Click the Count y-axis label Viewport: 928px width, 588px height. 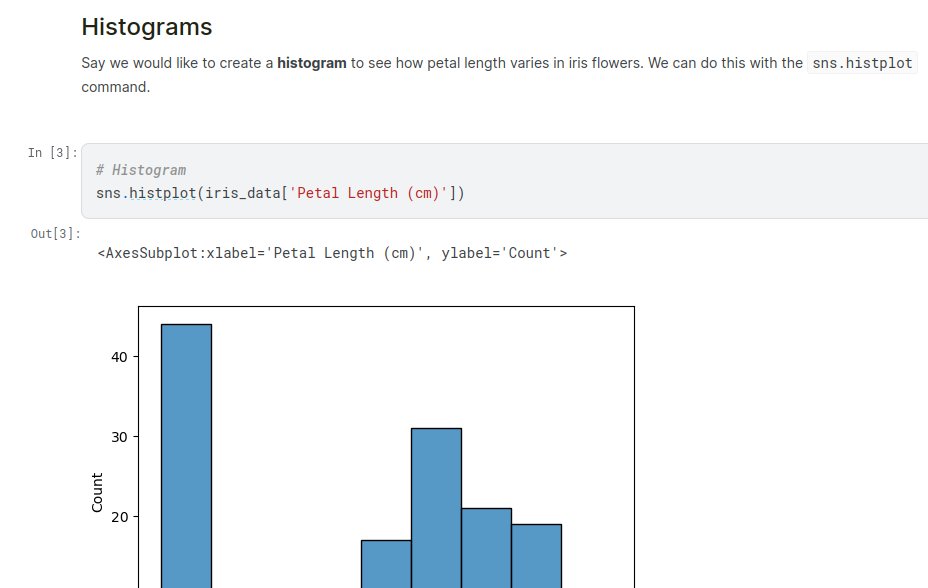tap(97, 493)
